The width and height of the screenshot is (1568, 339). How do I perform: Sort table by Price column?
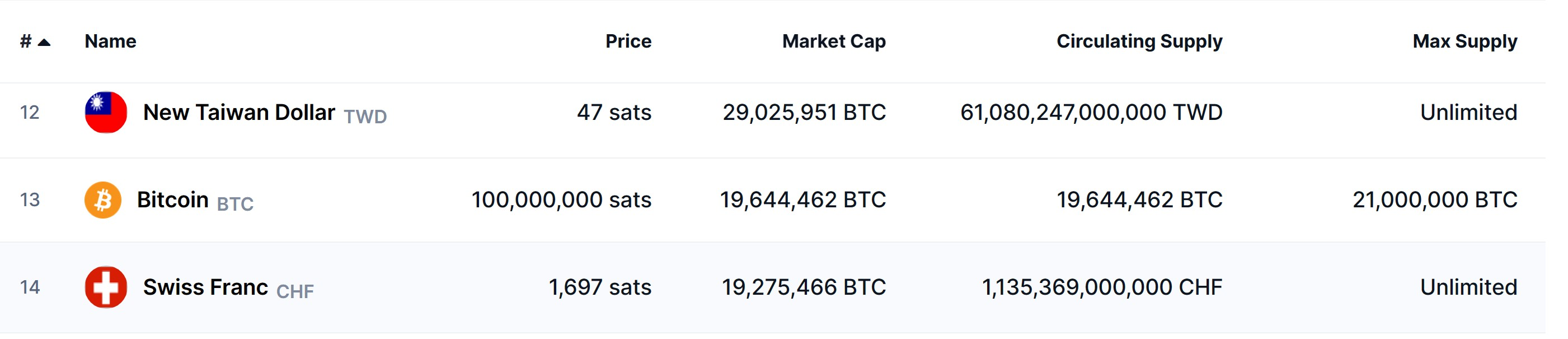pyautogui.click(x=627, y=41)
